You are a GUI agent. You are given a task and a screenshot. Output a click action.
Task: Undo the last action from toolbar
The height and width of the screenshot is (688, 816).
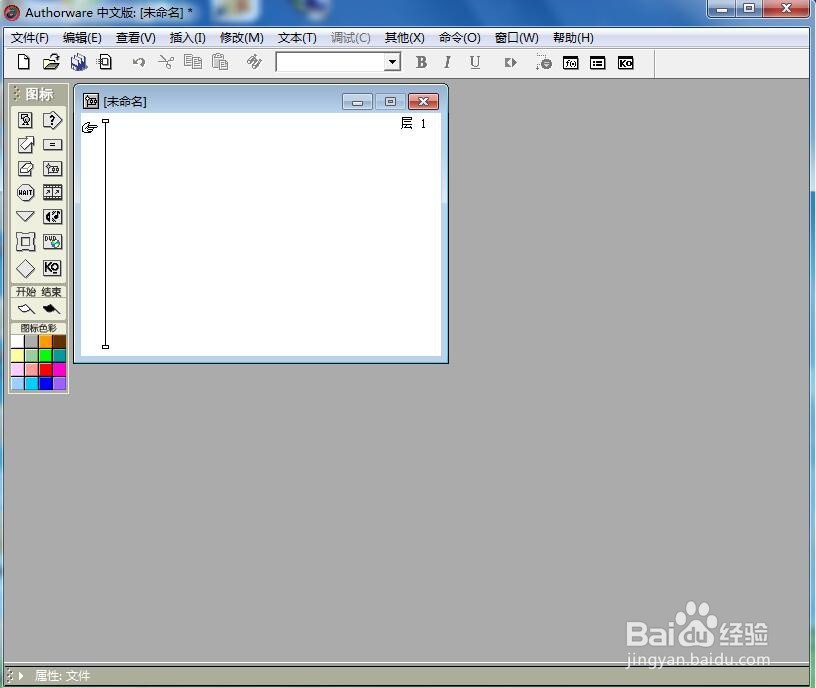138,62
